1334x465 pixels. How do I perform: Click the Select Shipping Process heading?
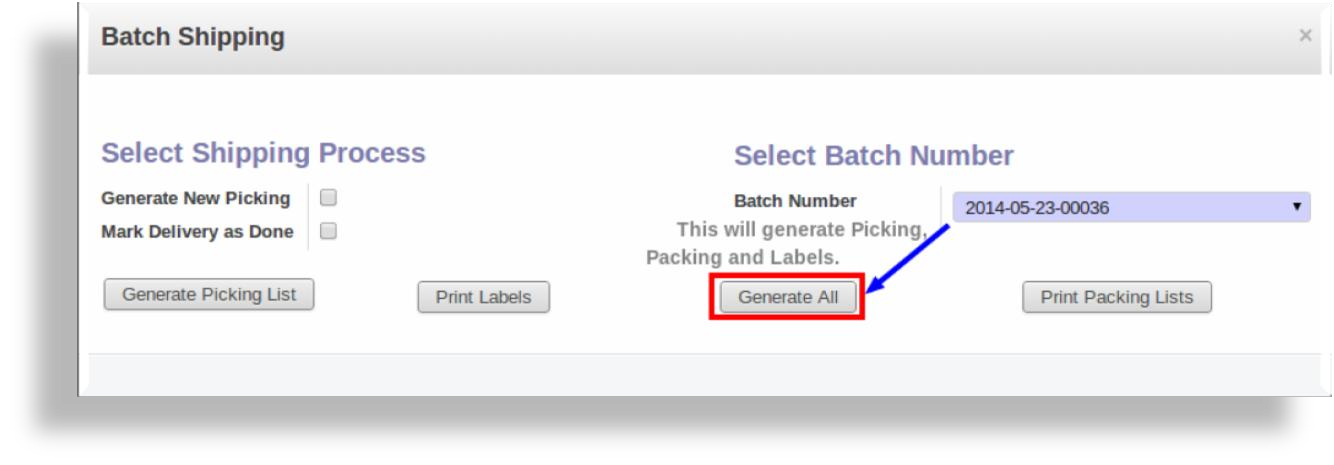pyautogui.click(x=264, y=153)
